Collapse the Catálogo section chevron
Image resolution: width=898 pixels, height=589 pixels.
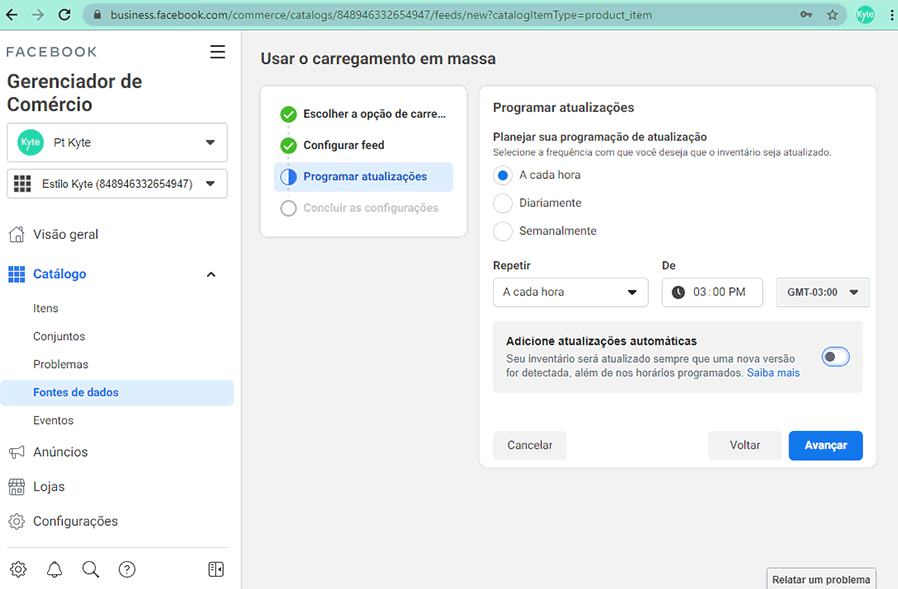[x=211, y=274]
